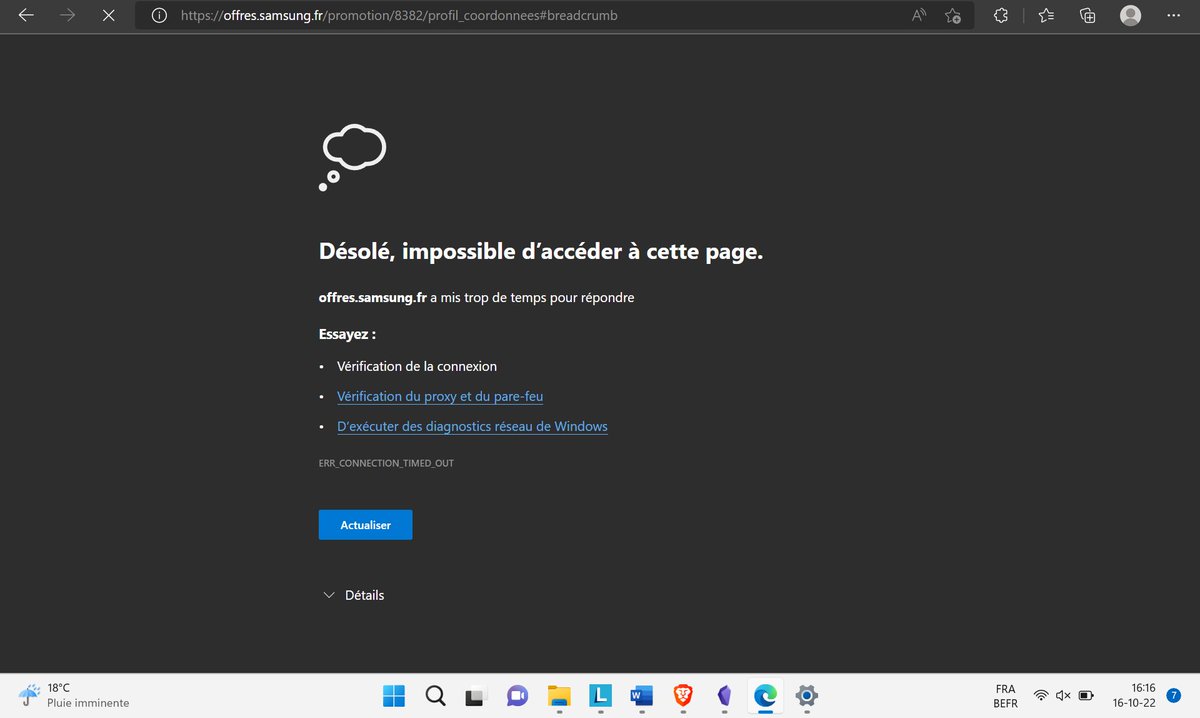The image size is (1200, 718).
Task: Click the battery status icon
Action: click(x=1086, y=695)
